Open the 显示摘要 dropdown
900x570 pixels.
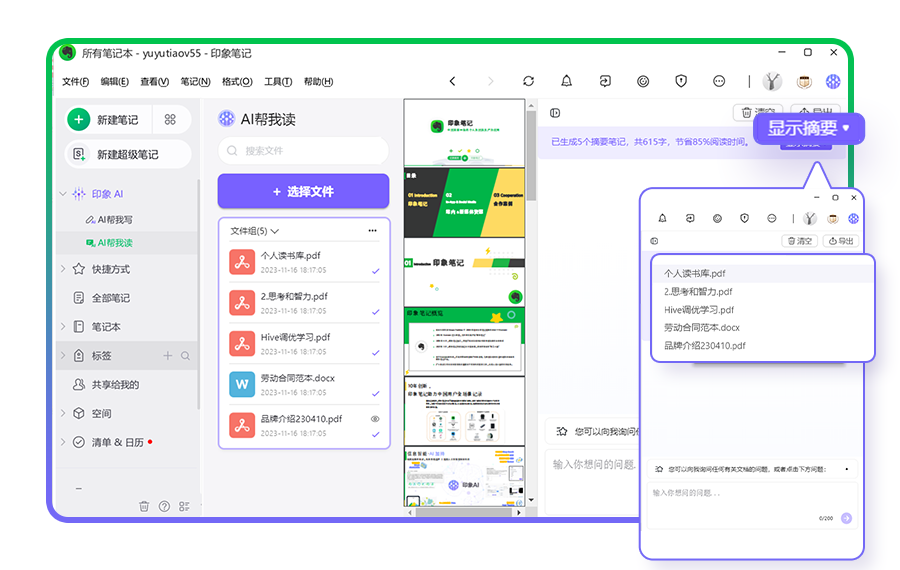point(809,128)
